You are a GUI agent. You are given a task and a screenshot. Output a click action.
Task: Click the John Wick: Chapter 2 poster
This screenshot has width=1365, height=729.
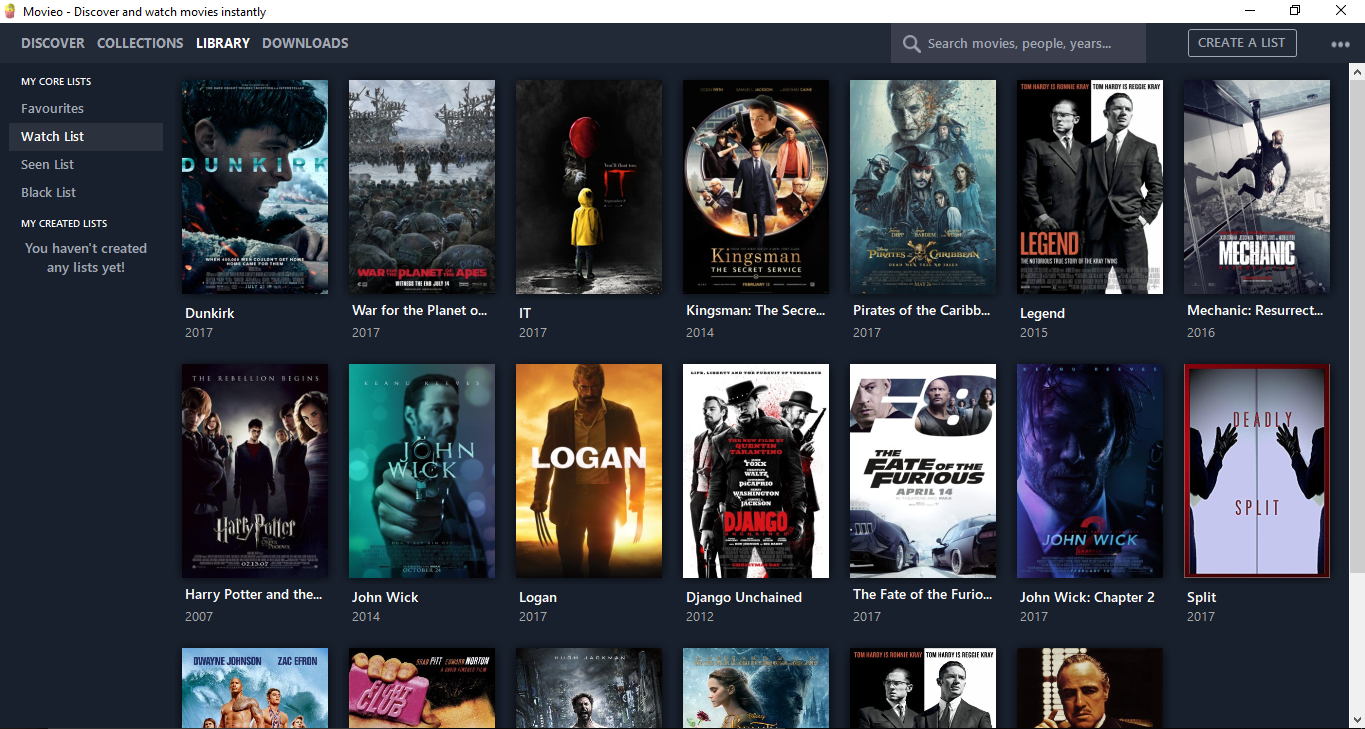[x=1089, y=471]
